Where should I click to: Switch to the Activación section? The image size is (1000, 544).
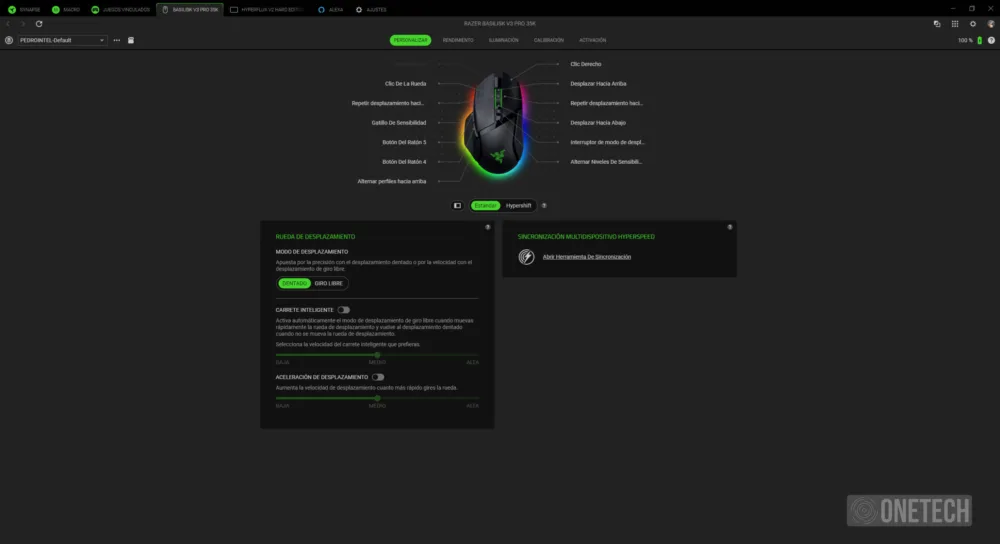click(592, 40)
